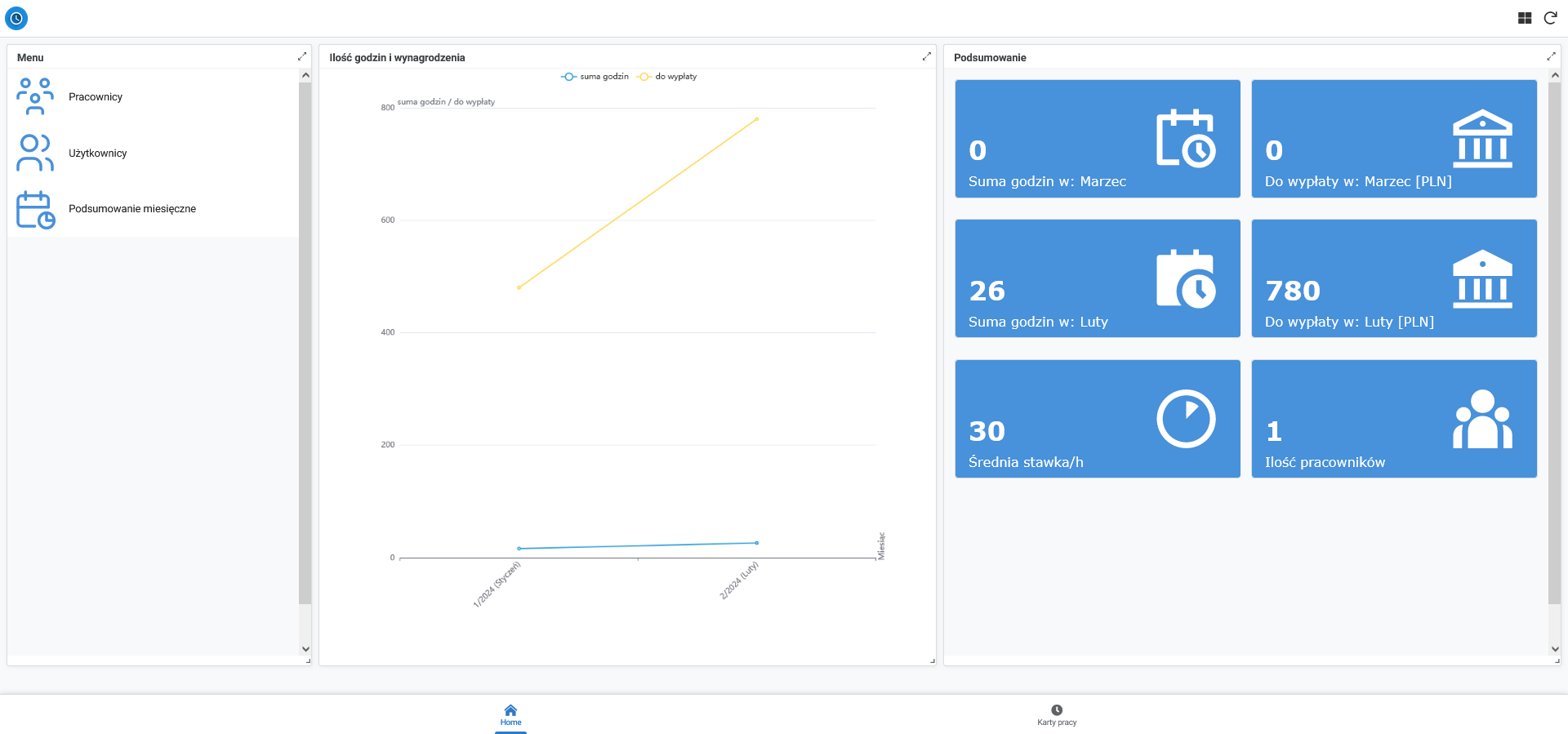Expand the Podsumowanie panel to fullscreen
The width and height of the screenshot is (1568, 734).
1551,56
